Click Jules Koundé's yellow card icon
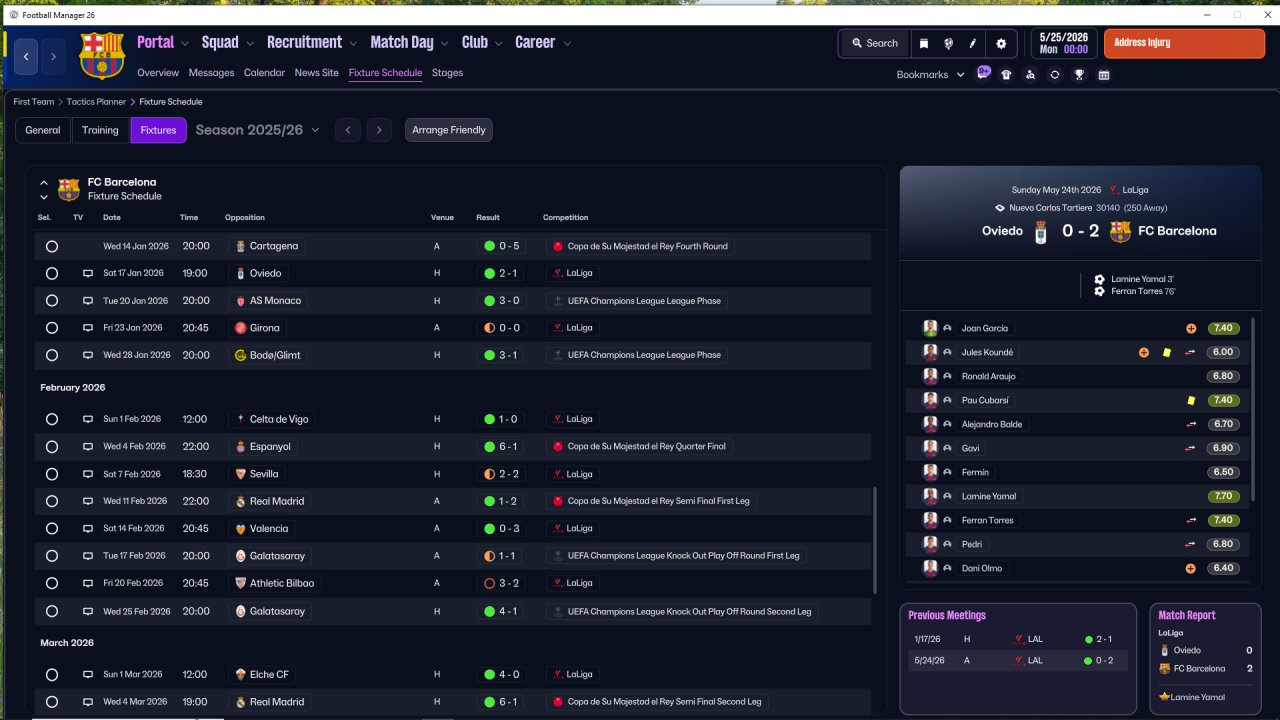1280x720 pixels. click(x=1166, y=352)
